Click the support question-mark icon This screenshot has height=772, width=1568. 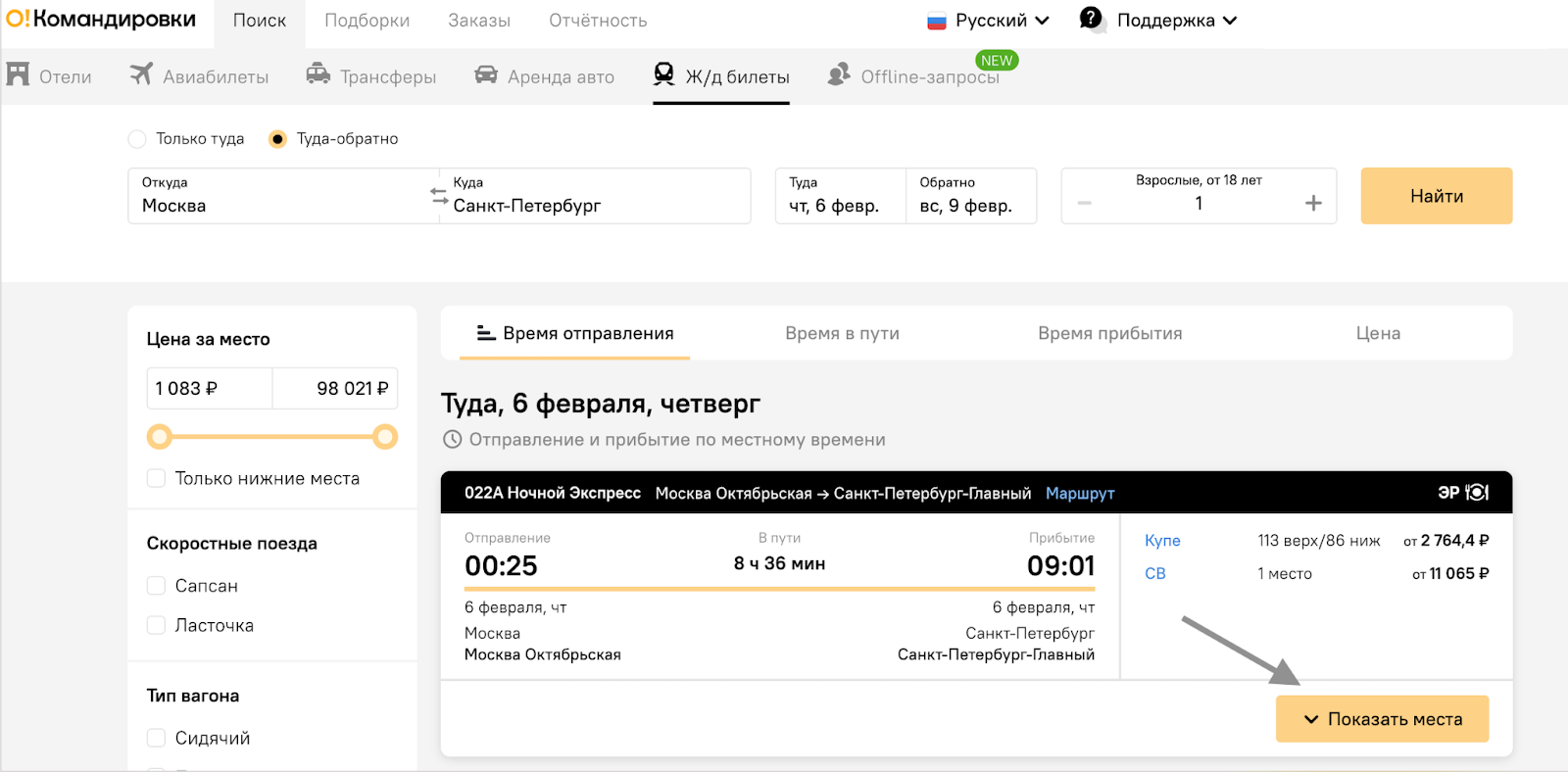point(1091,19)
